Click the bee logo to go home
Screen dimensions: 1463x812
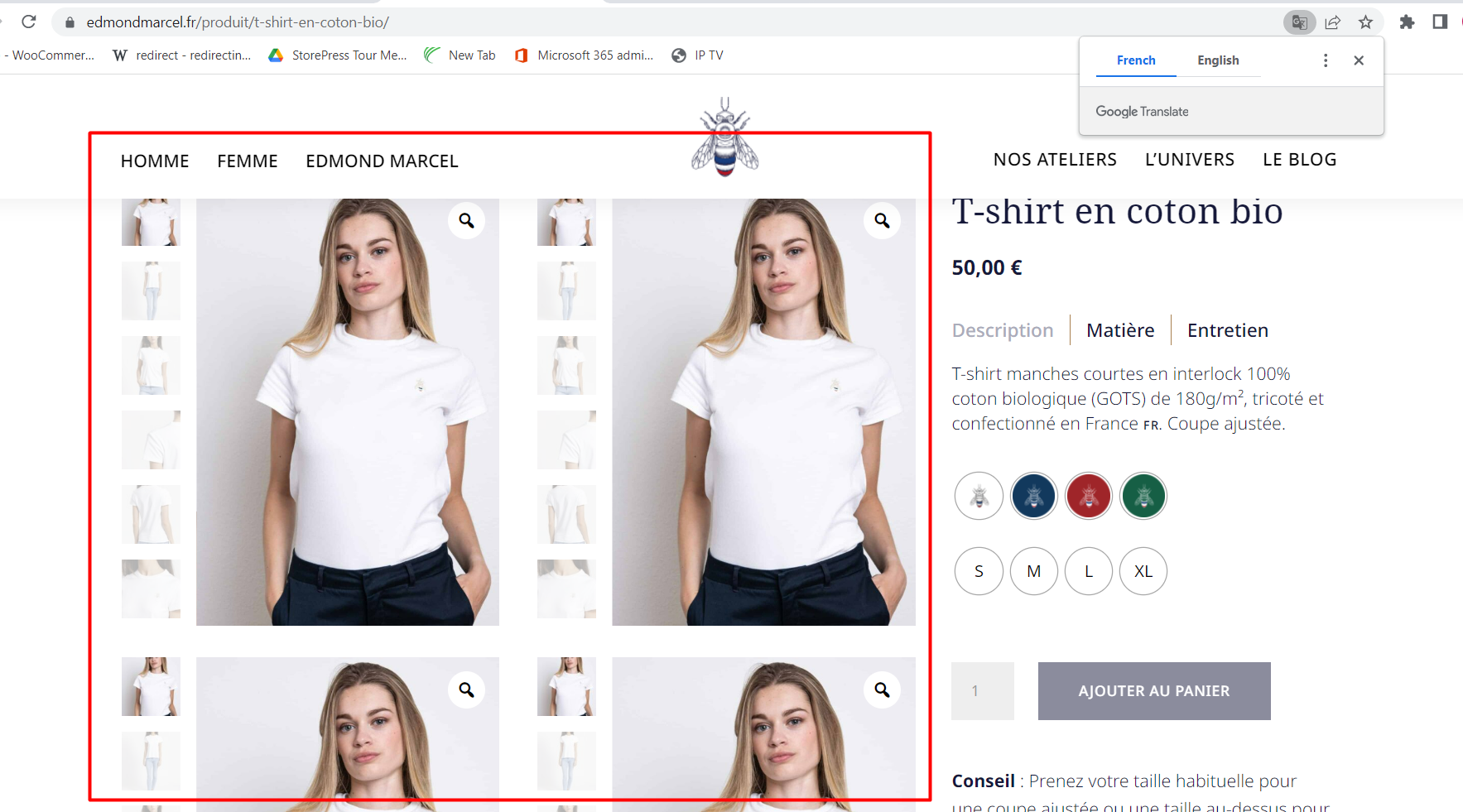click(x=725, y=137)
